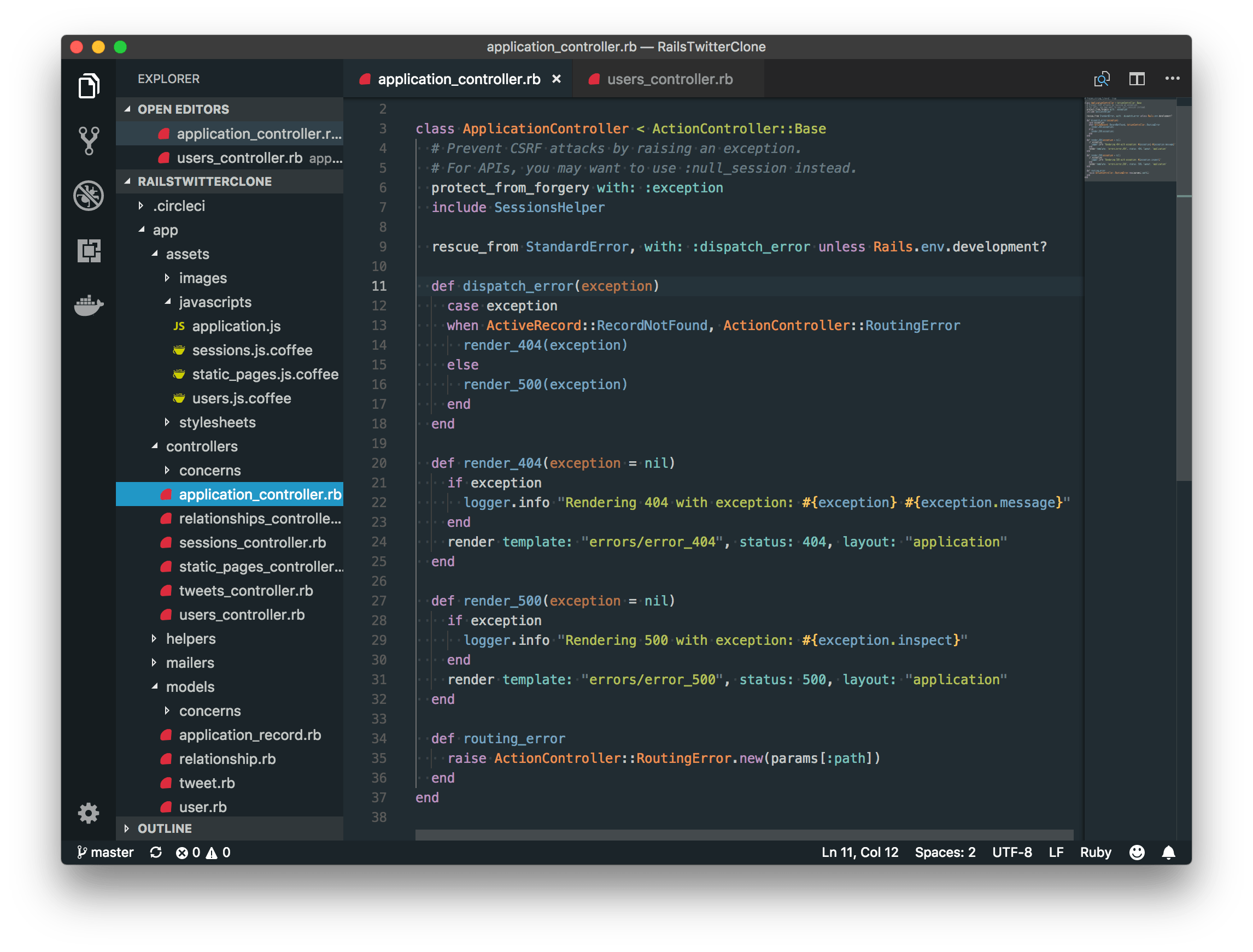Click the Manage gear icon
Screen dimensions: 1253x952
coord(89,813)
